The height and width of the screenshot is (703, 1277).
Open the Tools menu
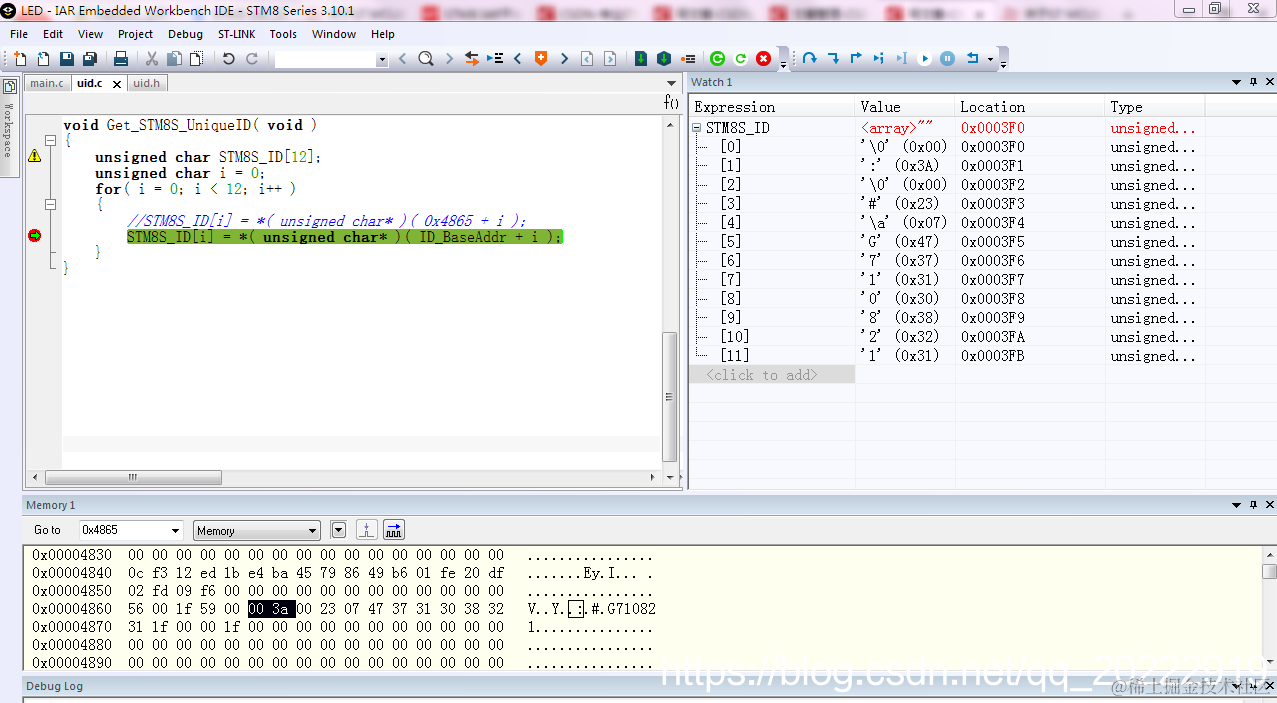283,34
